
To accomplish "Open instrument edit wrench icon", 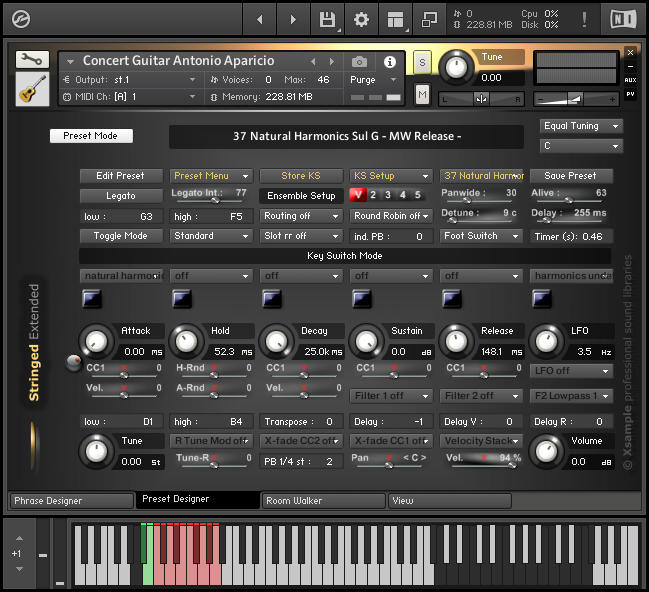I will tap(32, 60).
